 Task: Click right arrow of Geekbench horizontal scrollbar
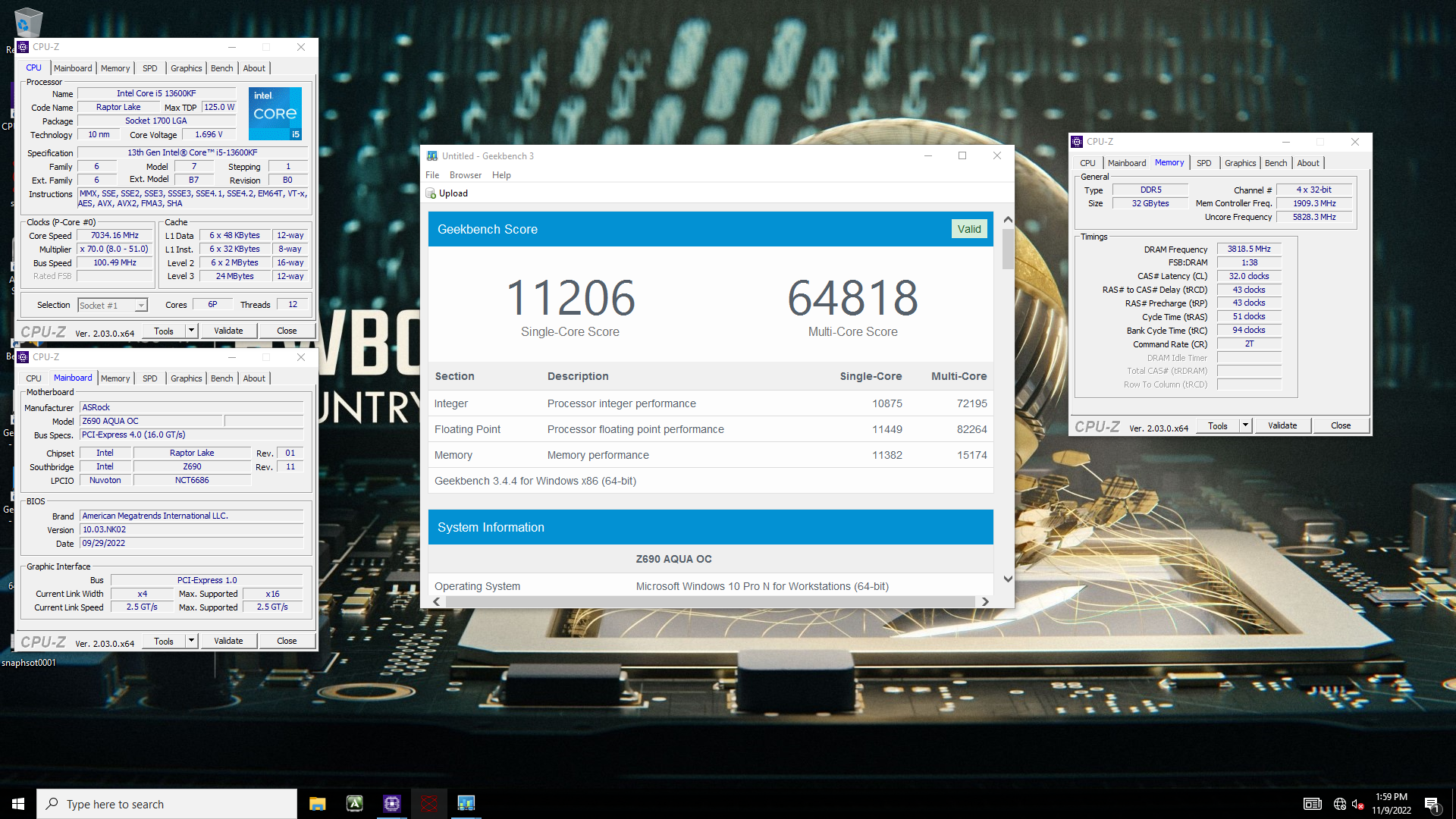tap(985, 601)
